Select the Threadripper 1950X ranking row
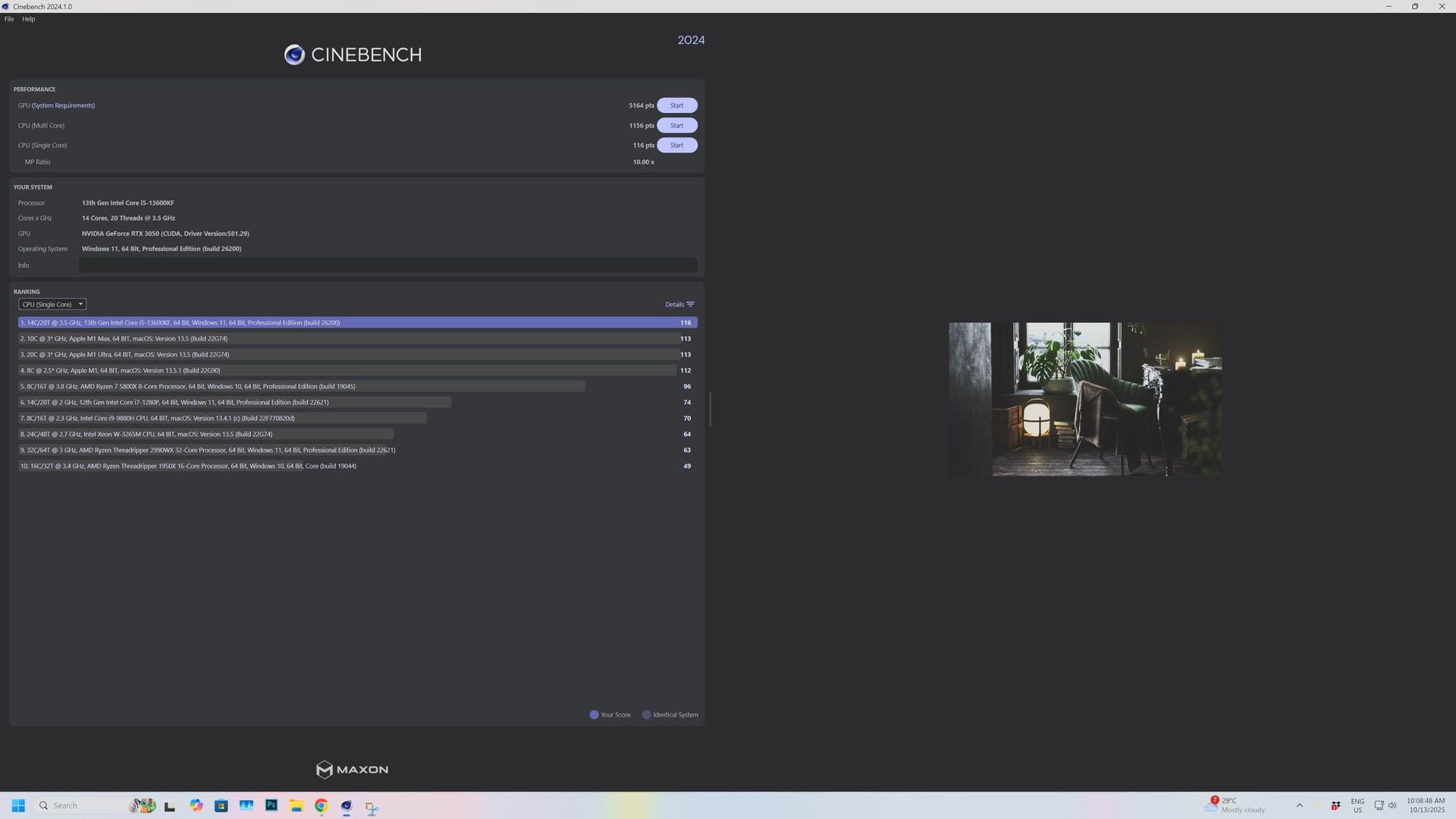The image size is (1456, 819). point(357,466)
